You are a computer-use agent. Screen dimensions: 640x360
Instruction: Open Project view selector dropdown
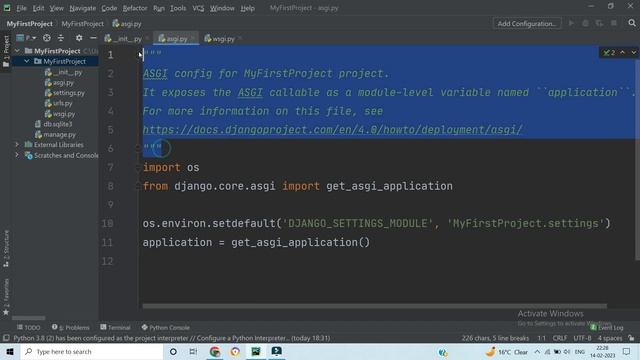click(26, 38)
